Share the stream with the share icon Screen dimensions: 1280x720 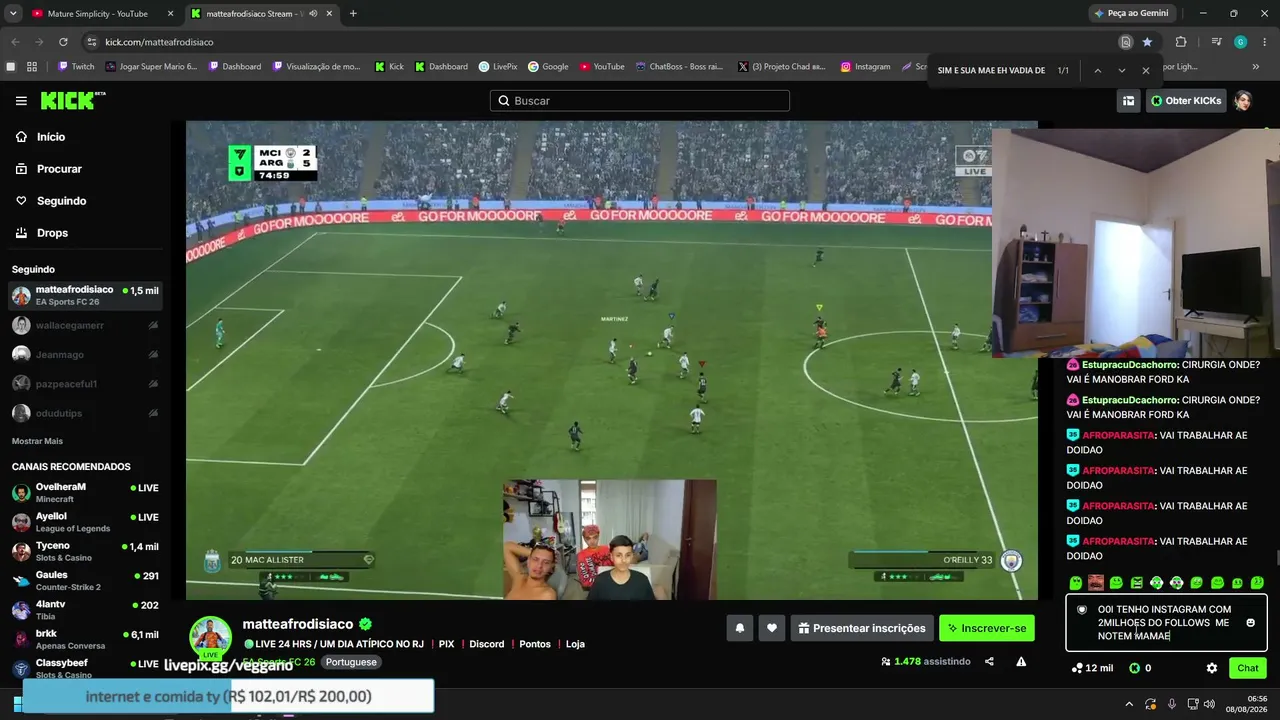pos(989,661)
